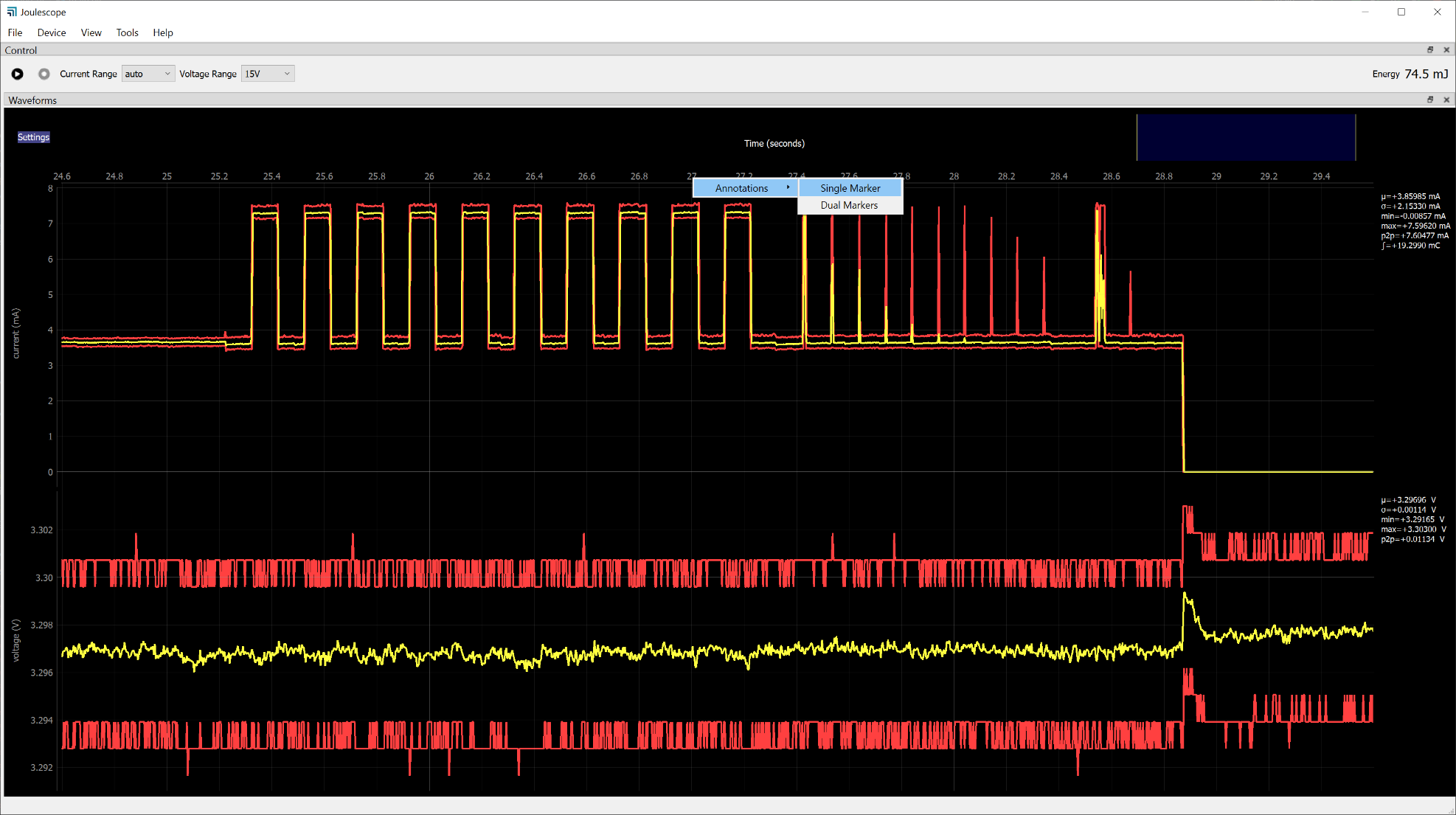Open the Help menu
Screen dimensions: 1456x815
(x=163, y=32)
